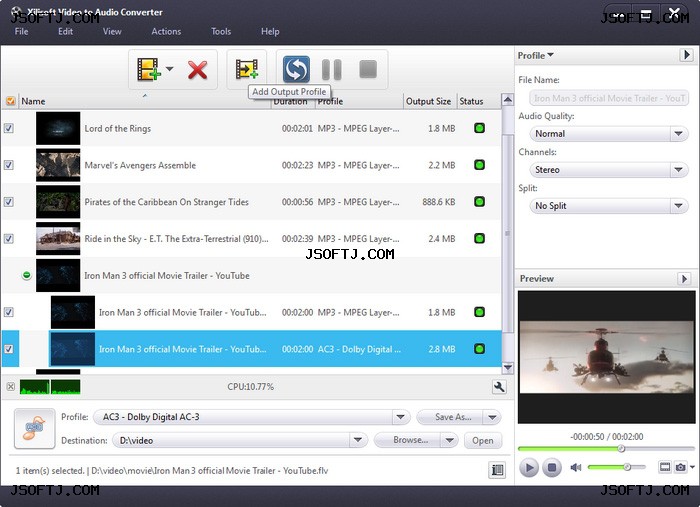Image resolution: width=700 pixels, height=507 pixels.
Task: Open the Profile AC3 dropdown
Action: pos(400,417)
